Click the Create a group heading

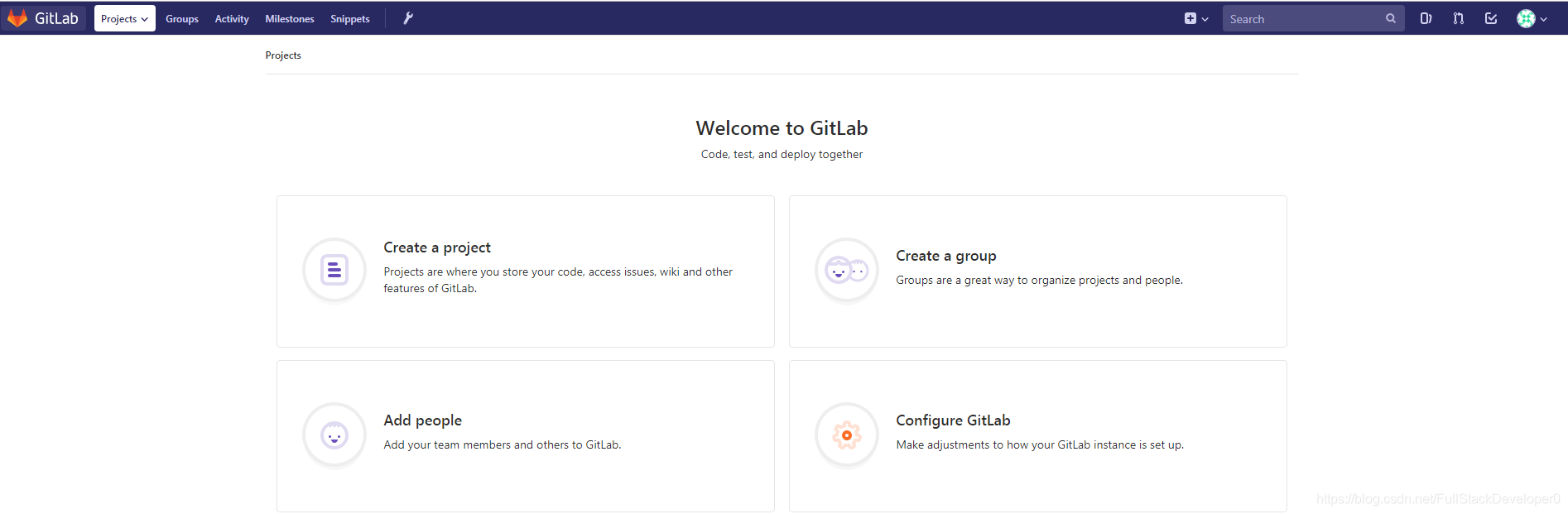[x=946, y=256]
